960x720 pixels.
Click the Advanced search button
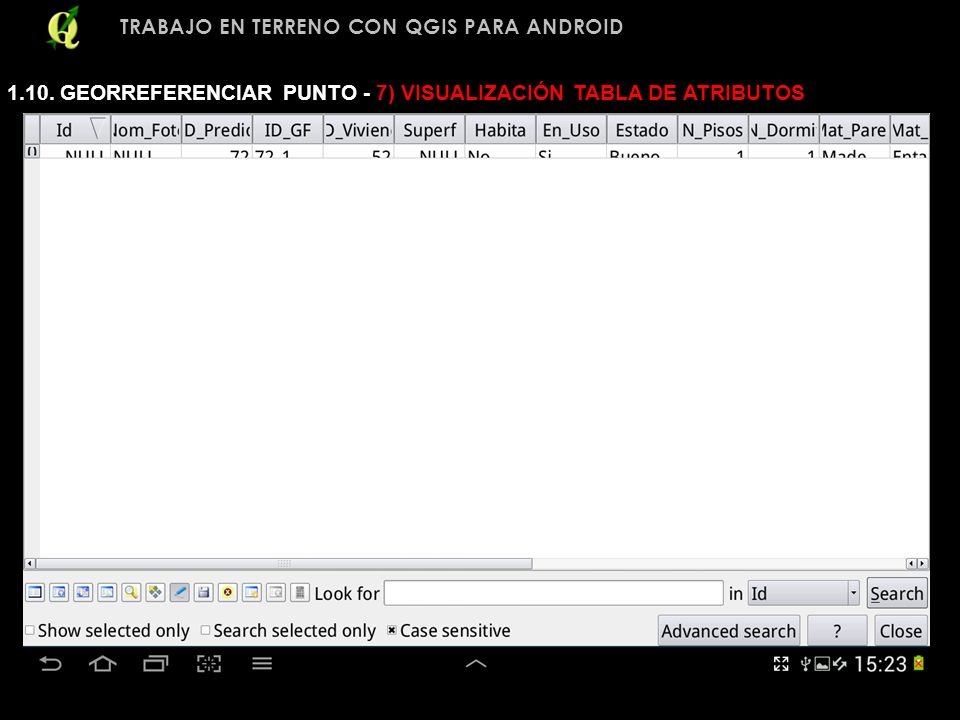point(729,631)
